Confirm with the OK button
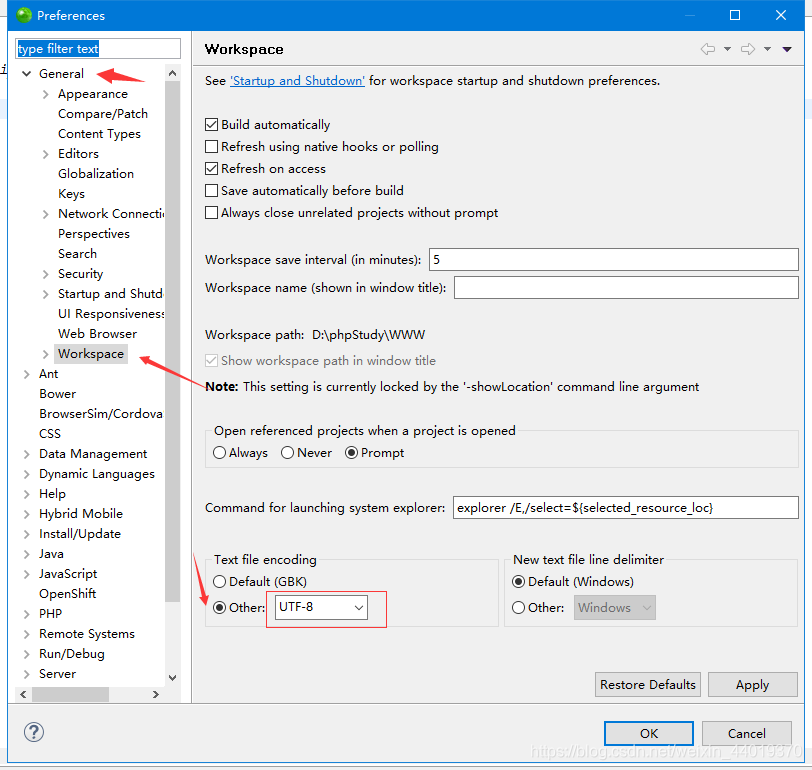The image size is (812, 770). point(649,733)
